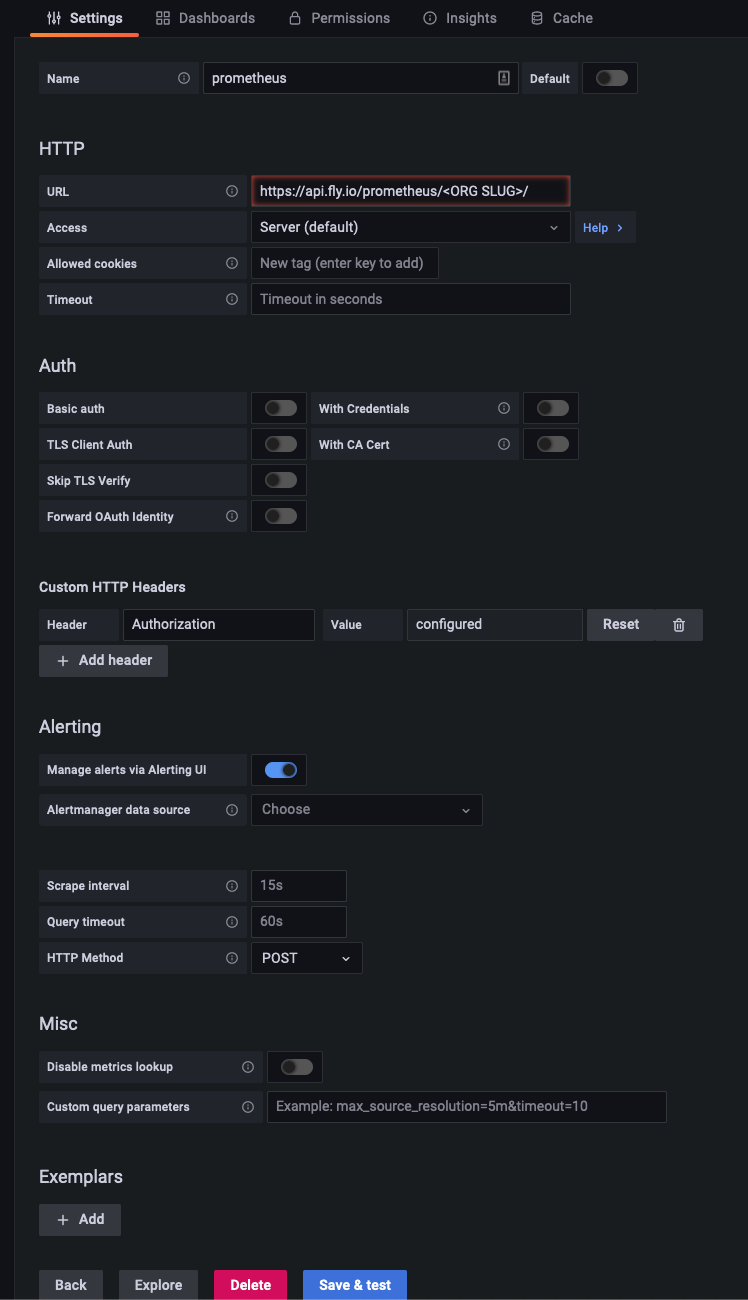This screenshot has width=748, height=1300.
Task: Disable Manage alerts via Alerting UI
Action: tap(281, 770)
